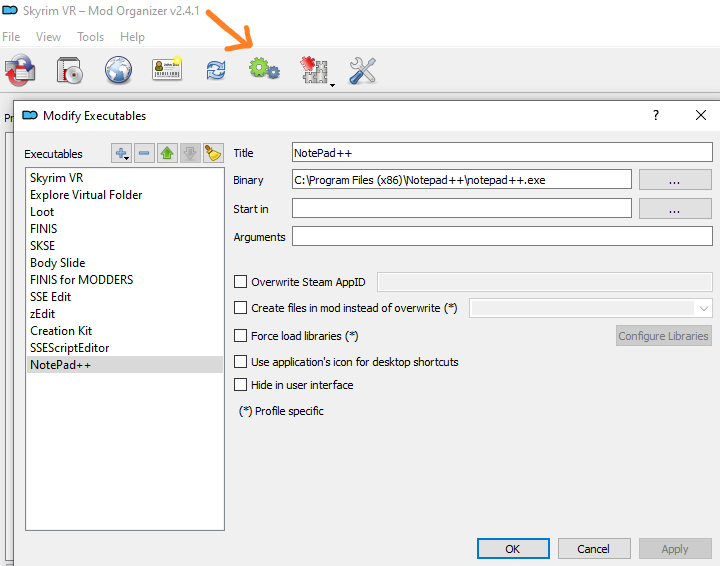The height and width of the screenshot is (566, 720).
Task: Move executable up with green arrow
Action: click(x=167, y=153)
